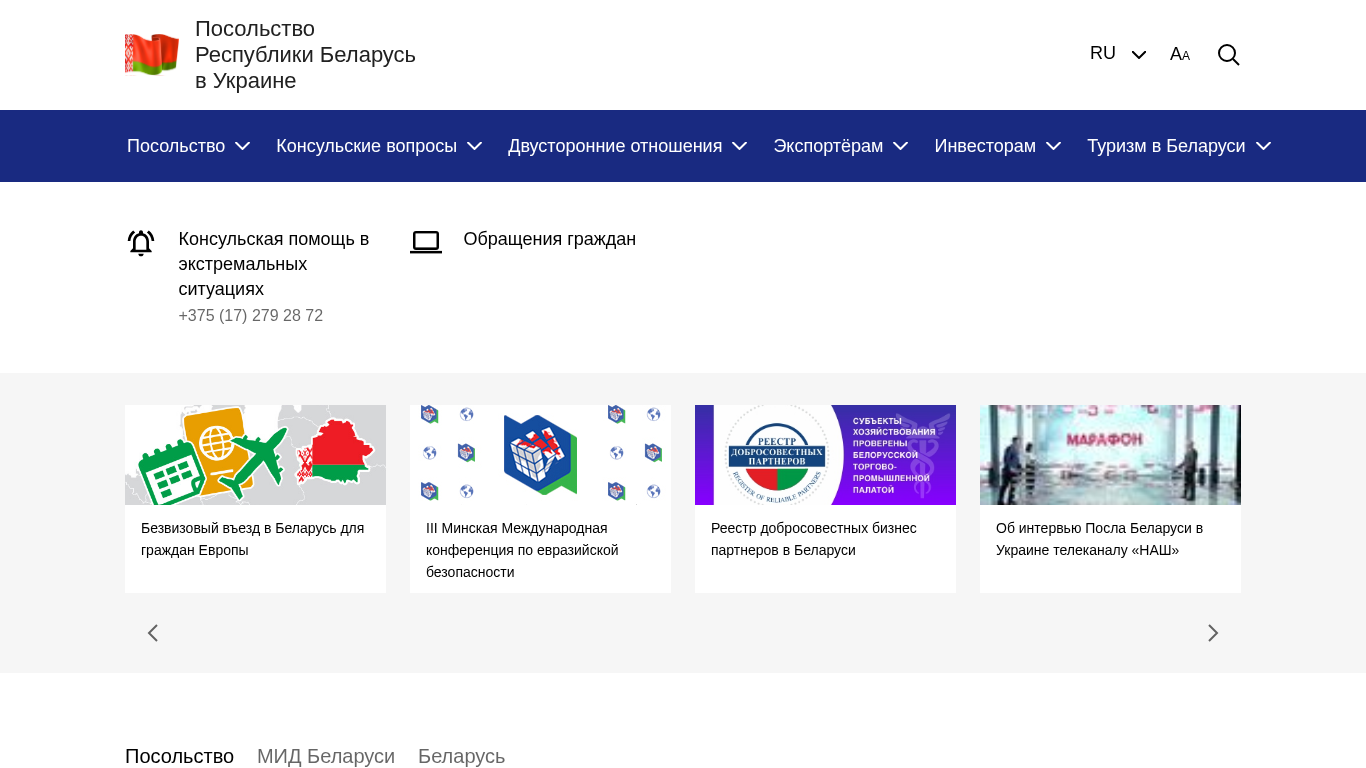Go to previous carousel slide arrow
Image resolution: width=1366 pixels, height=768 pixels.
(153, 633)
